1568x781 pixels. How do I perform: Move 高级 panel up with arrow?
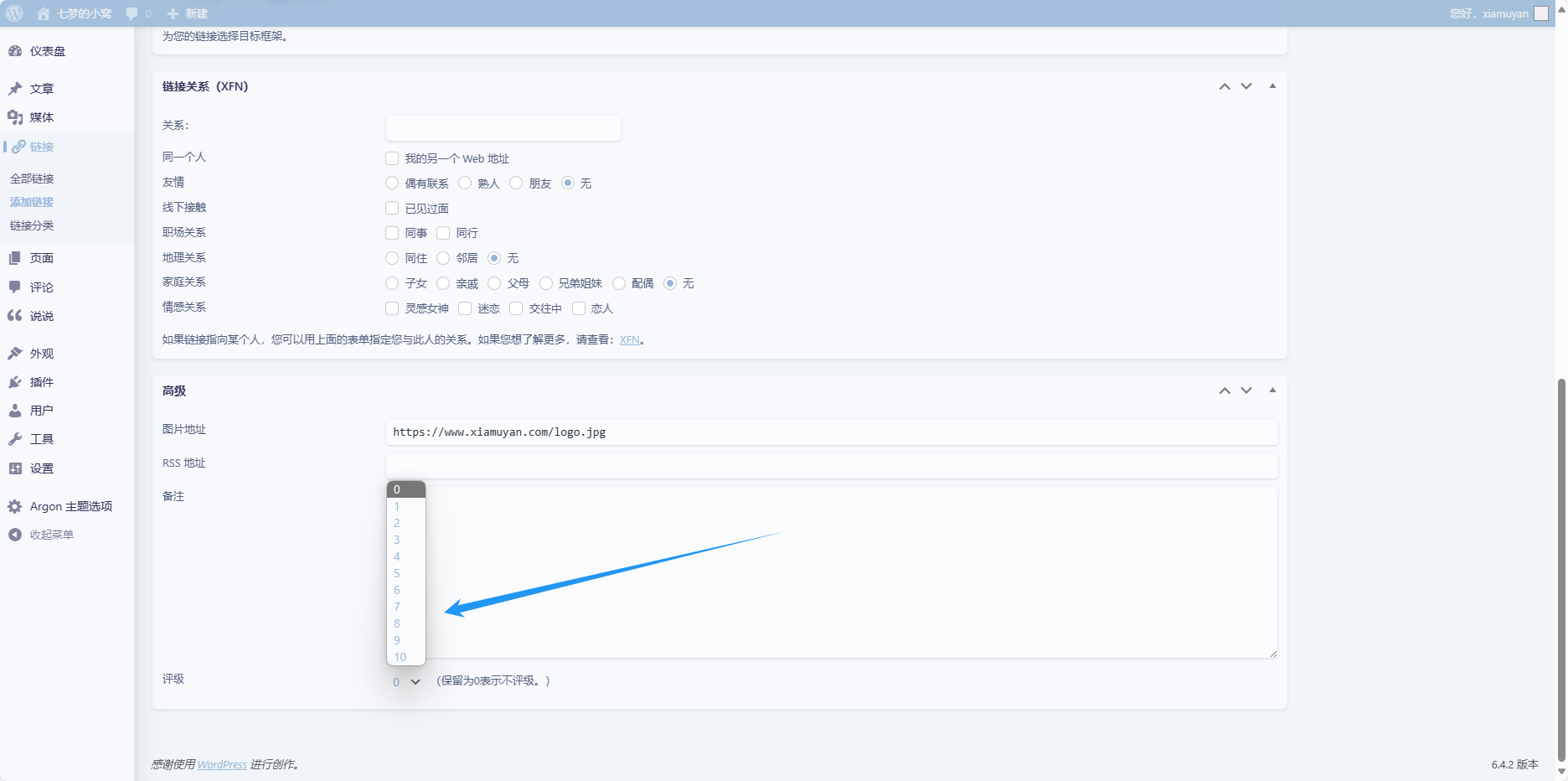1225,390
